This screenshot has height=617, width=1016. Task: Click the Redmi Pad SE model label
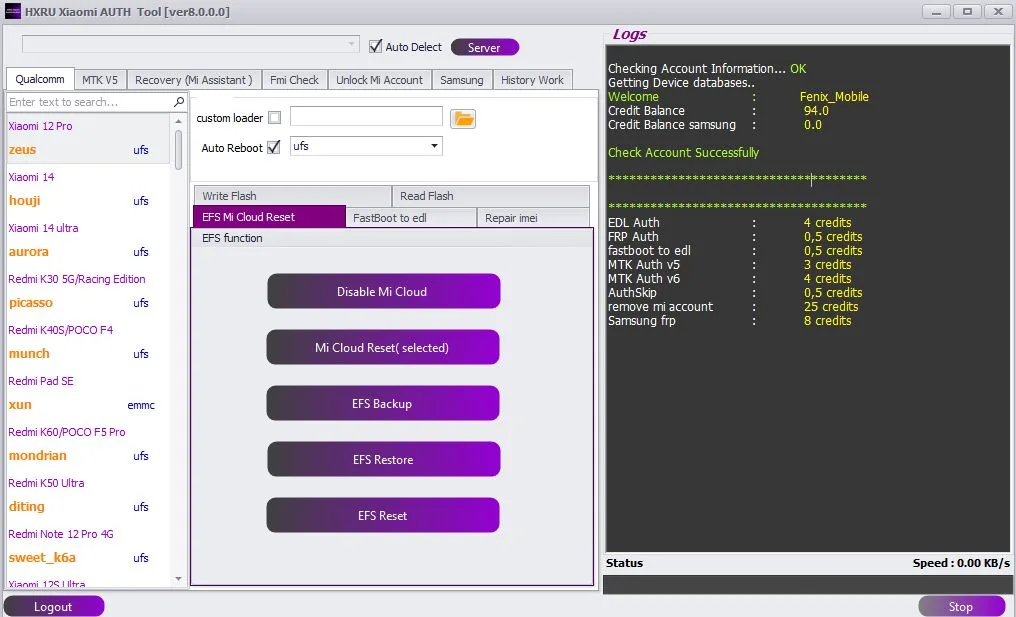[x=41, y=381]
